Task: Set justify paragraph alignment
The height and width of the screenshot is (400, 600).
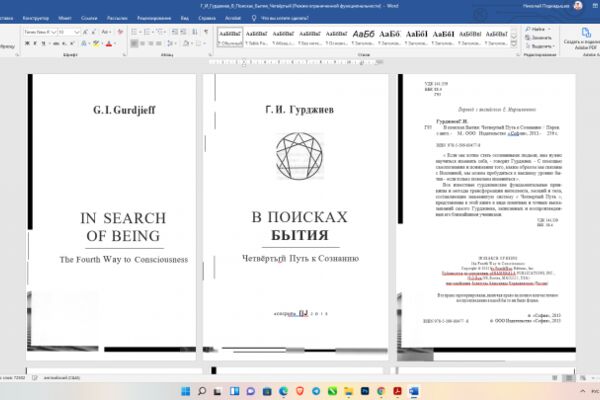Action: [159, 44]
